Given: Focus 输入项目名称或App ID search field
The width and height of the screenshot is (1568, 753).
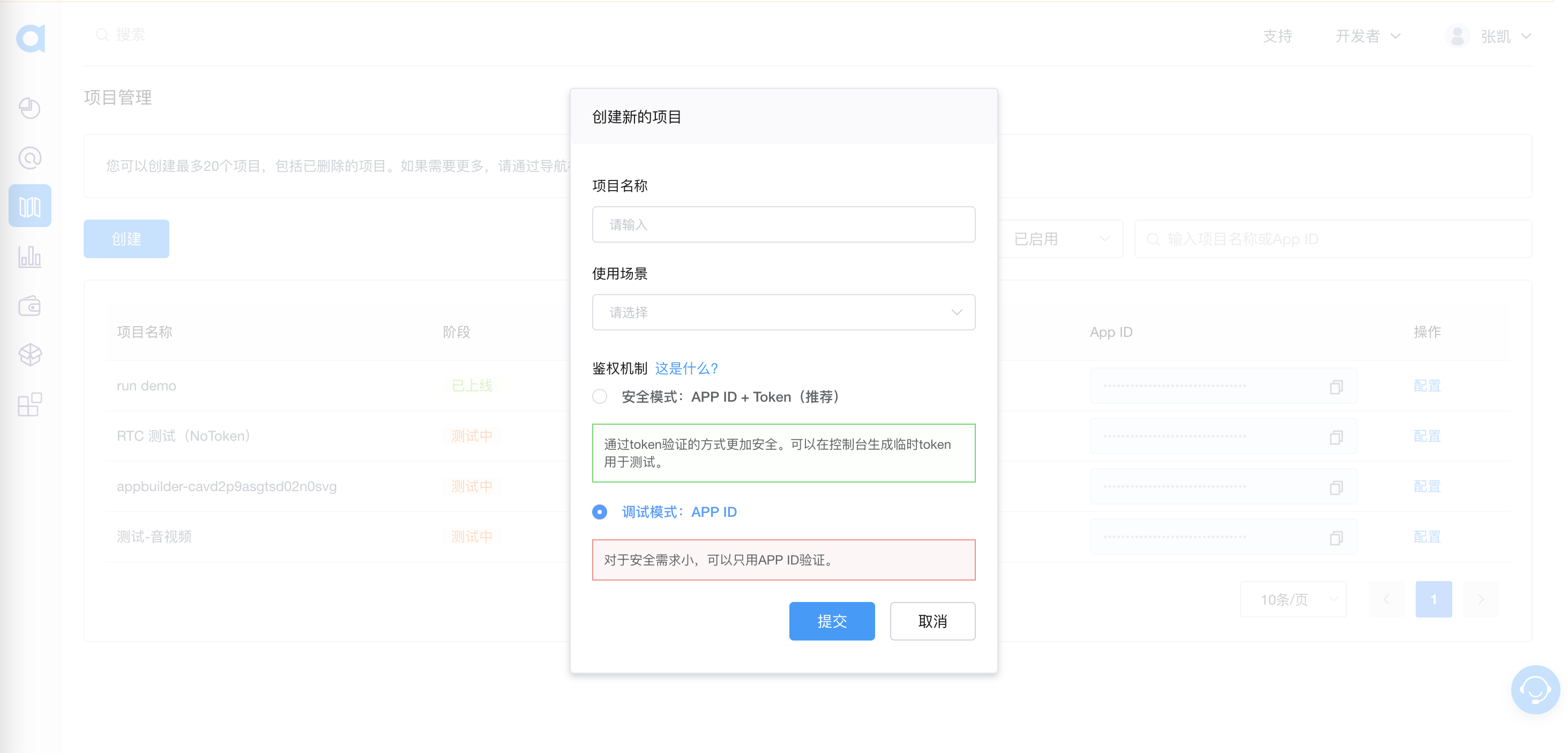Looking at the screenshot, I should [1333, 239].
